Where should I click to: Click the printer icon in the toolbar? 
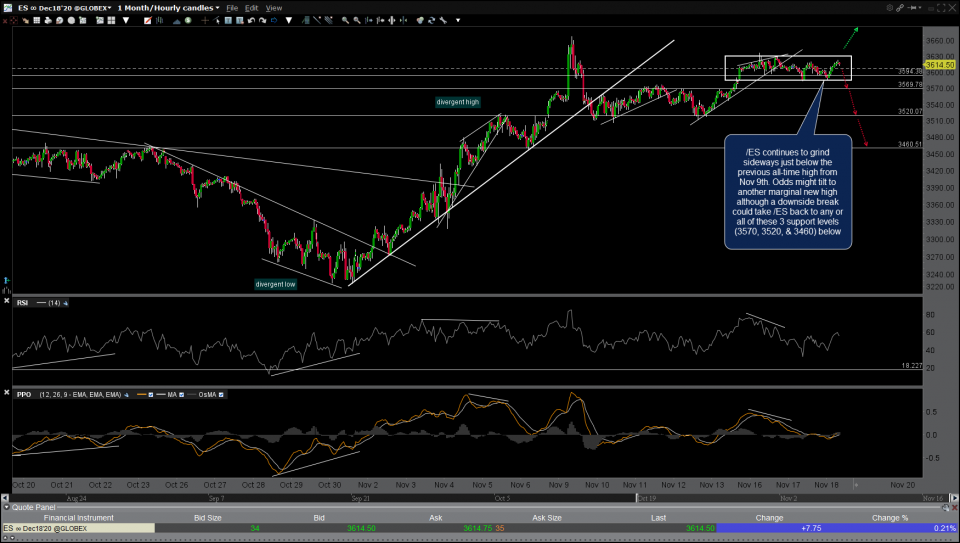pyautogui.click(x=48, y=20)
